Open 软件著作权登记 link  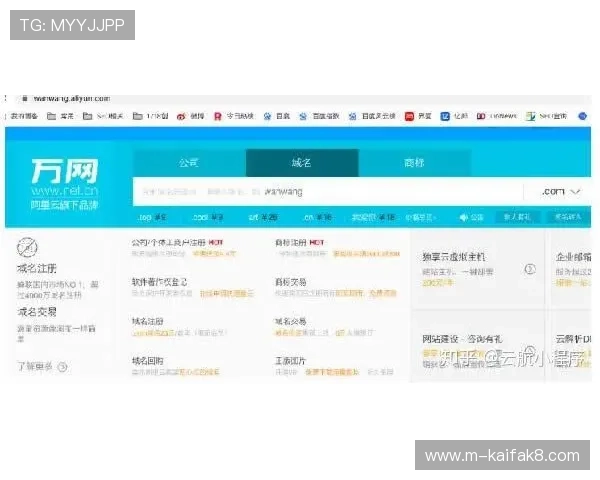click(x=159, y=282)
